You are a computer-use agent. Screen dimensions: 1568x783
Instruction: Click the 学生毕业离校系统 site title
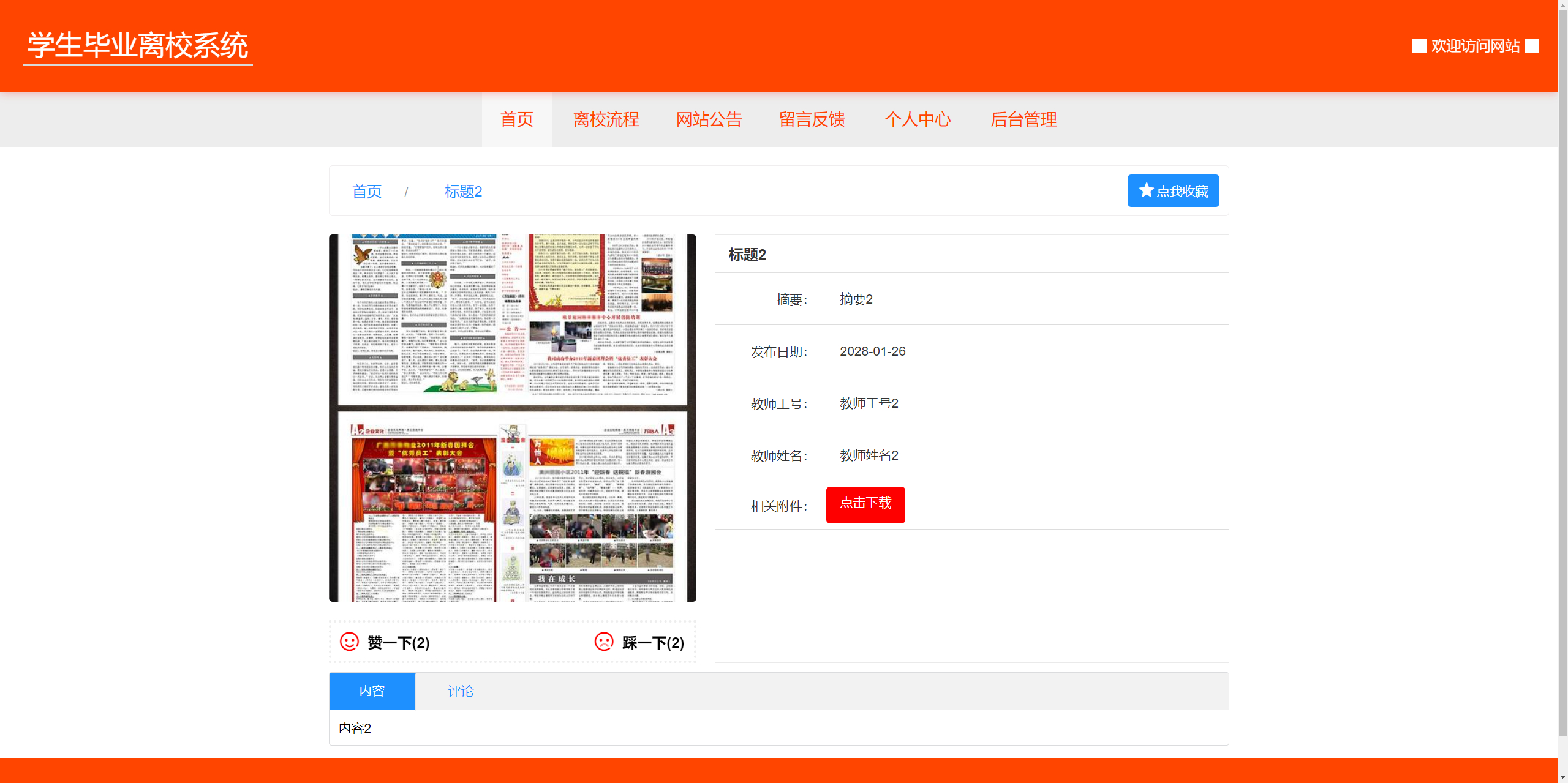[138, 46]
